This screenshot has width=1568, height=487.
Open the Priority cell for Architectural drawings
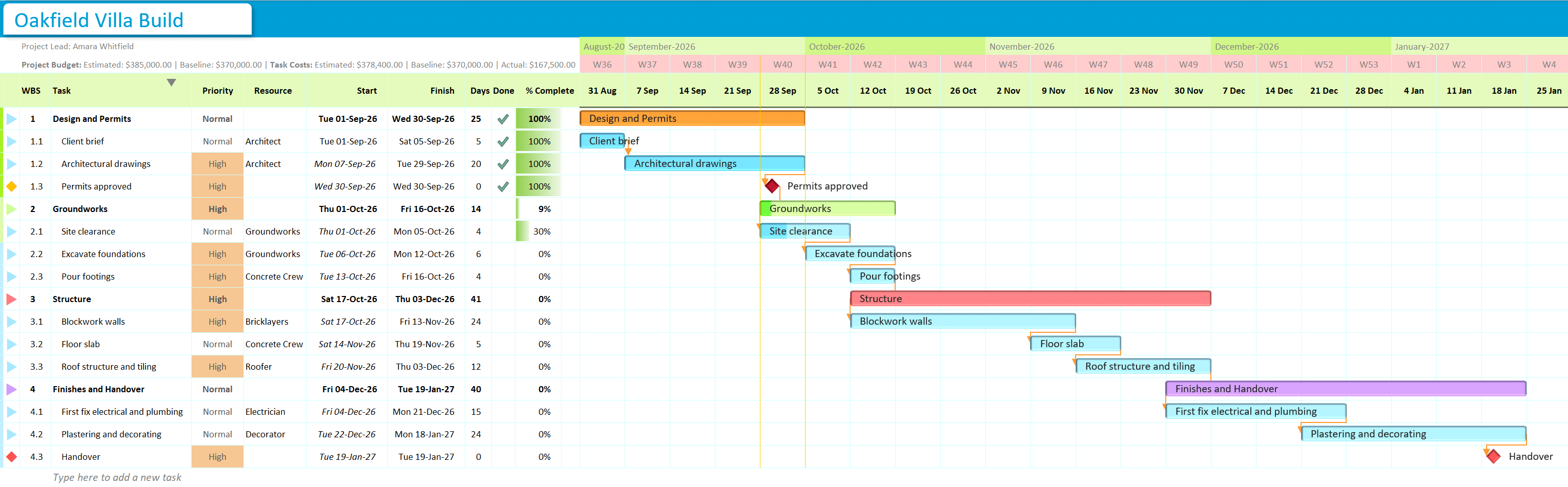(x=217, y=164)
